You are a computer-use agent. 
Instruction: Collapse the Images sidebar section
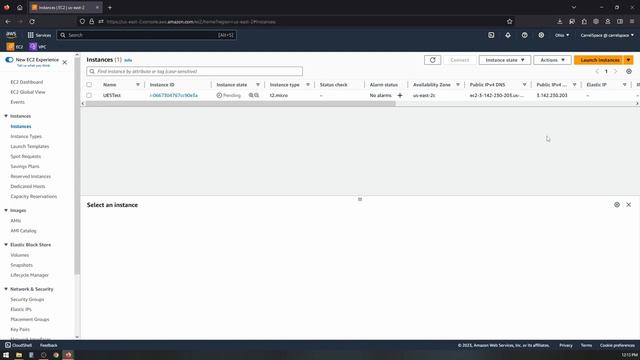pyautogui.click(x=6, y=210)
